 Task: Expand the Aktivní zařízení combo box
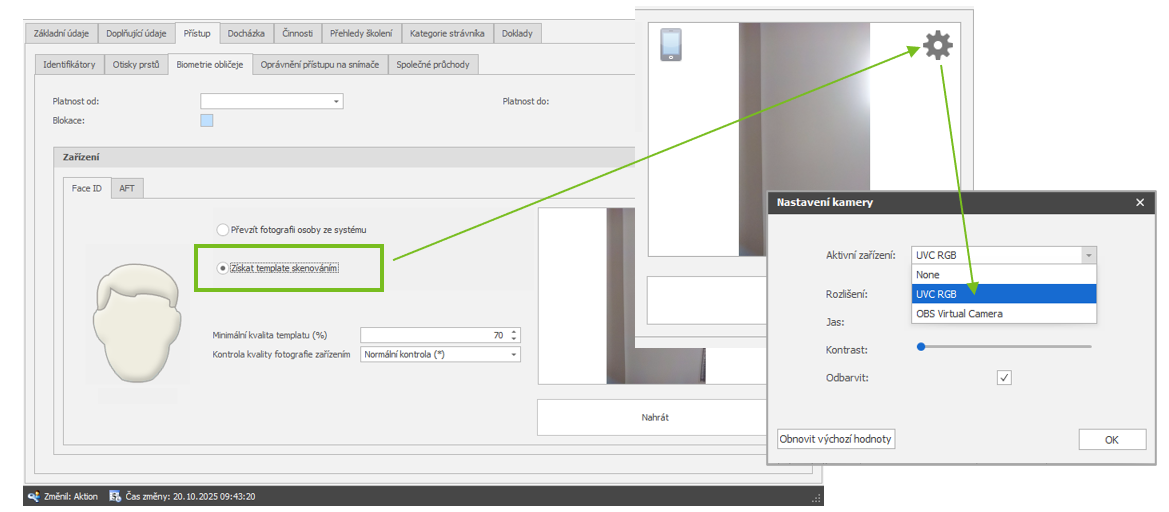click(1089, 255)
